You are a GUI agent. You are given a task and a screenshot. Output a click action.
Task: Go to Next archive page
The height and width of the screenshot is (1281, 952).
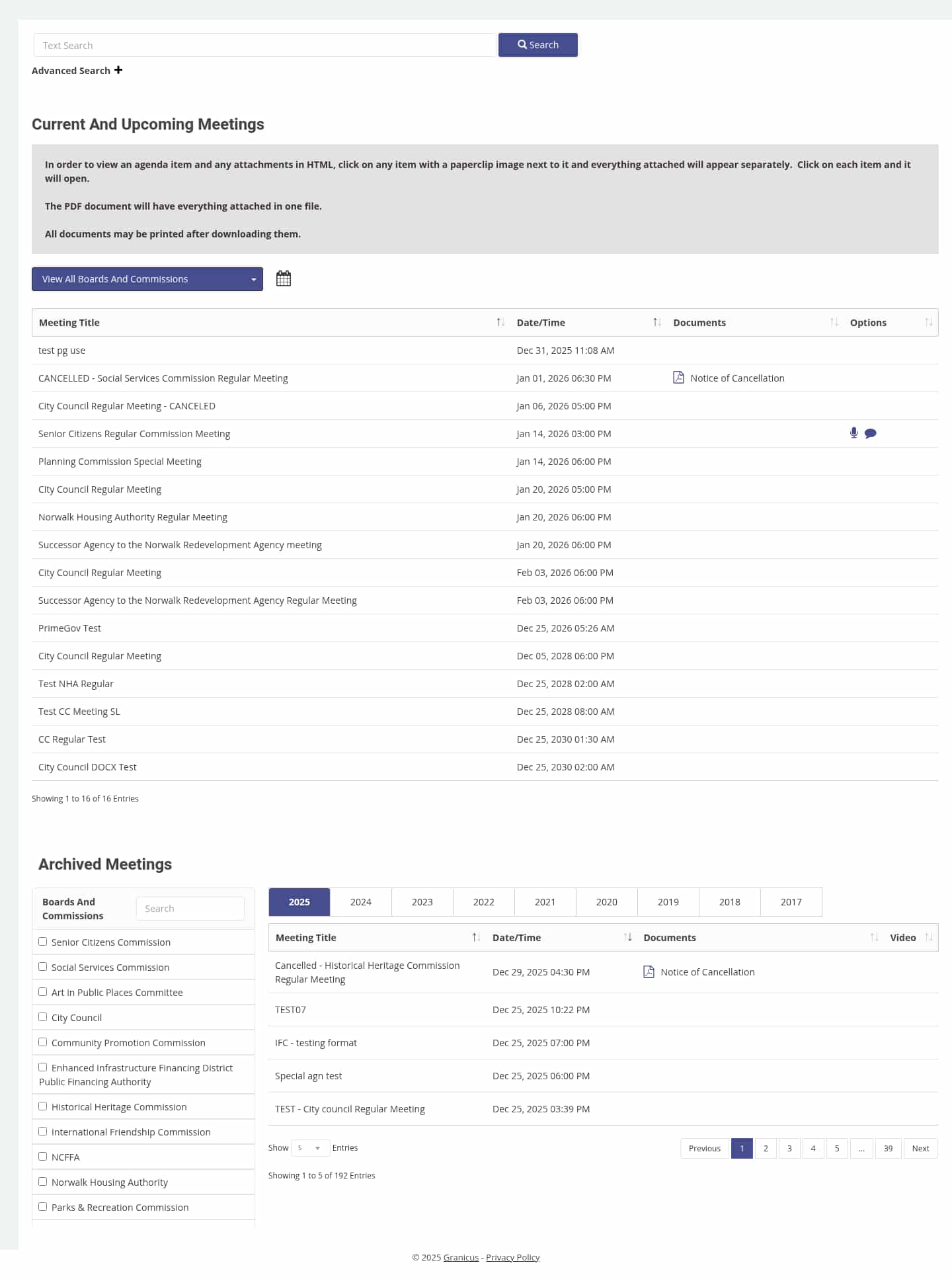click(920, 1148)
